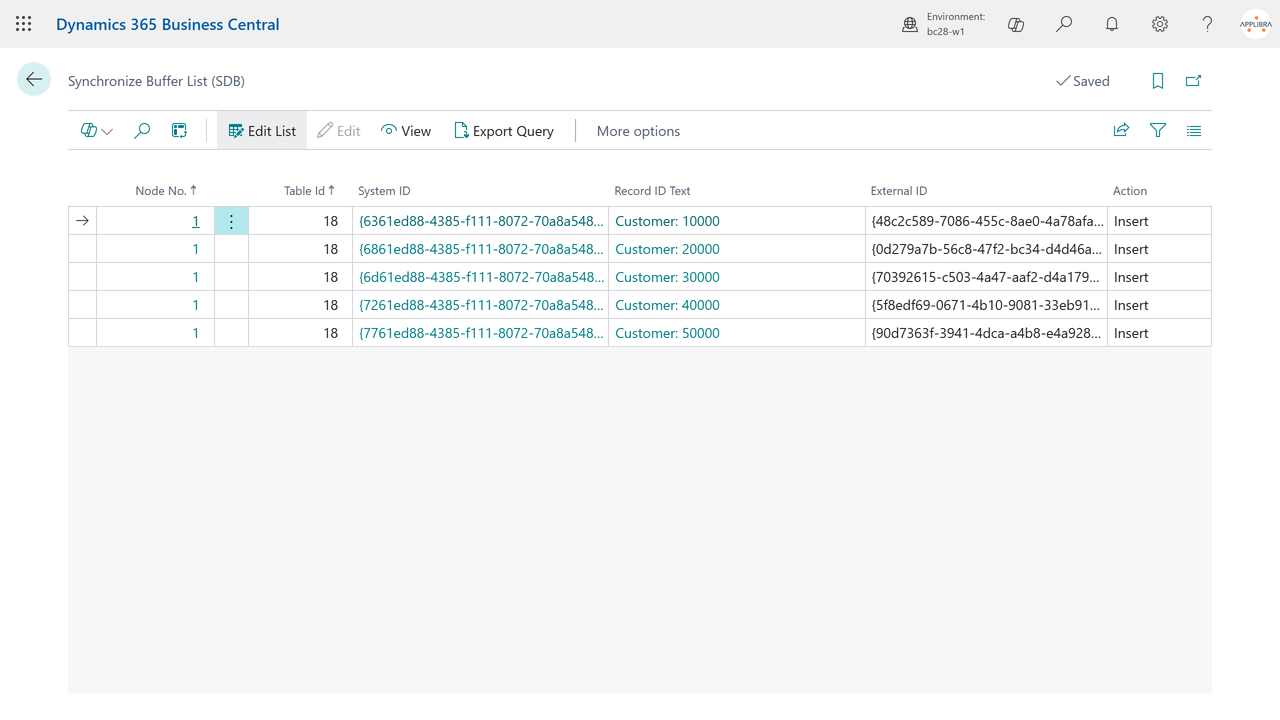Screen dimensions: 1280x720
Task: Click Table Id 18 in Customer: 30000 row
Action: pyautogui.click(x=300, y=277)
